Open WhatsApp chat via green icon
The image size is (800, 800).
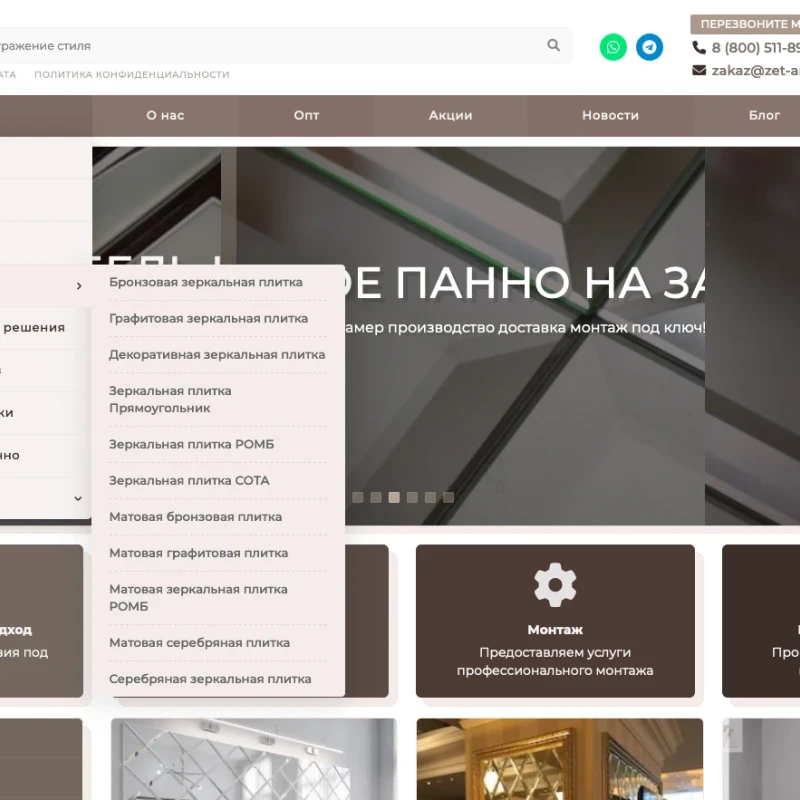tap(613, 47)
